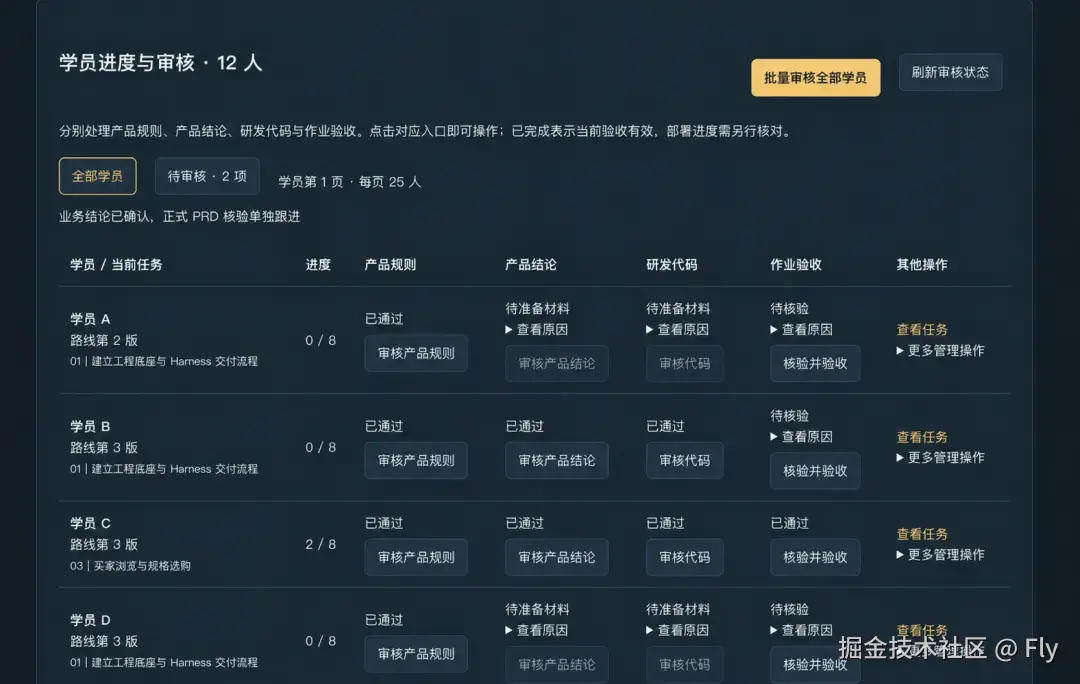Click 审核产品规则 for 学员 C
1080x684 pixels.
[x=416, y=557]
